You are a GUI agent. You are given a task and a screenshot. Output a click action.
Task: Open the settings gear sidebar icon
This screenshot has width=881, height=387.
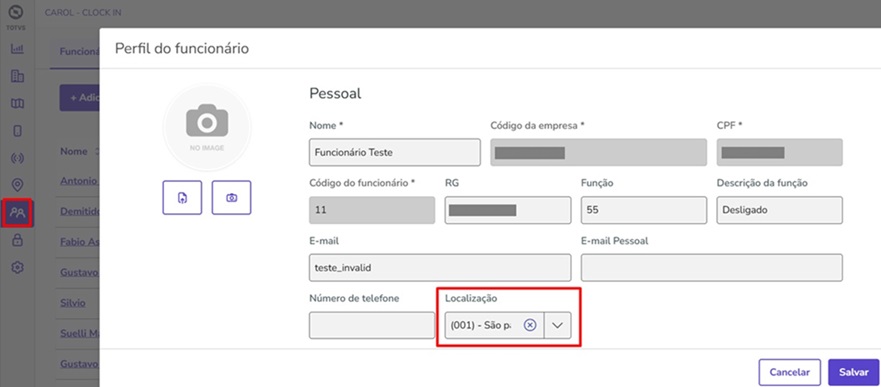pyautogui.click(x=17, y=267)
